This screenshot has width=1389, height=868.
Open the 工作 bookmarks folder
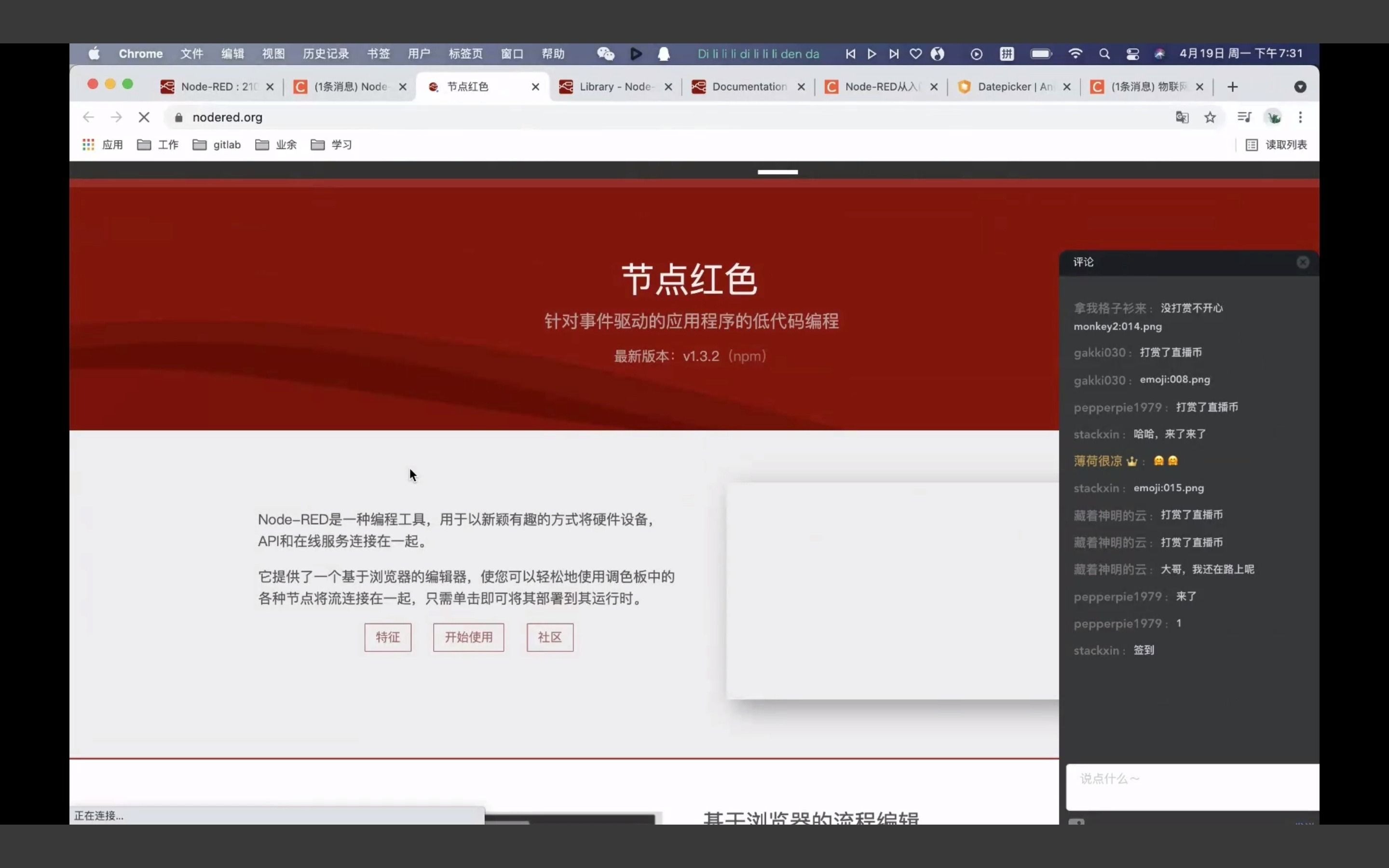pos(158,145)
